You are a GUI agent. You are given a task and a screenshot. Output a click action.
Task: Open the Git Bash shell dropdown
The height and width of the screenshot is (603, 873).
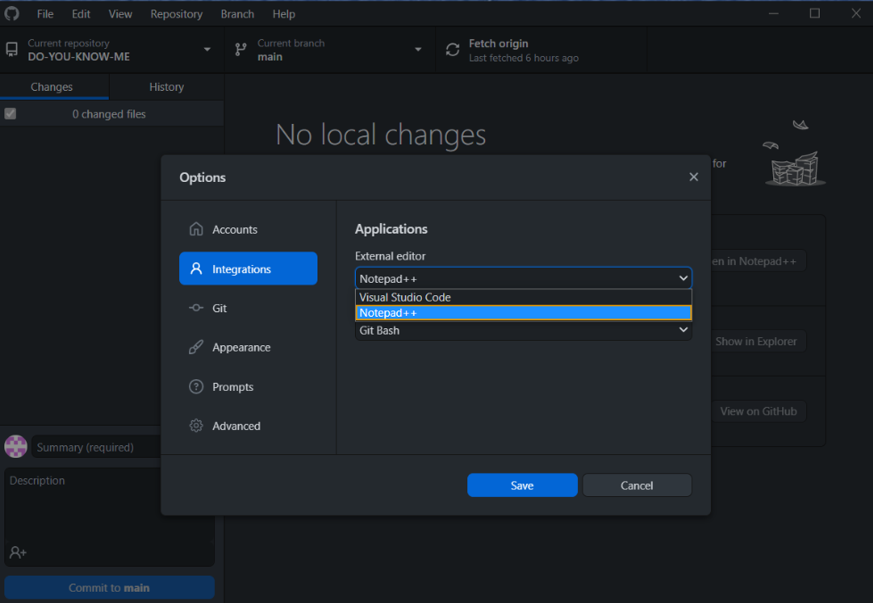pos(523,330)
